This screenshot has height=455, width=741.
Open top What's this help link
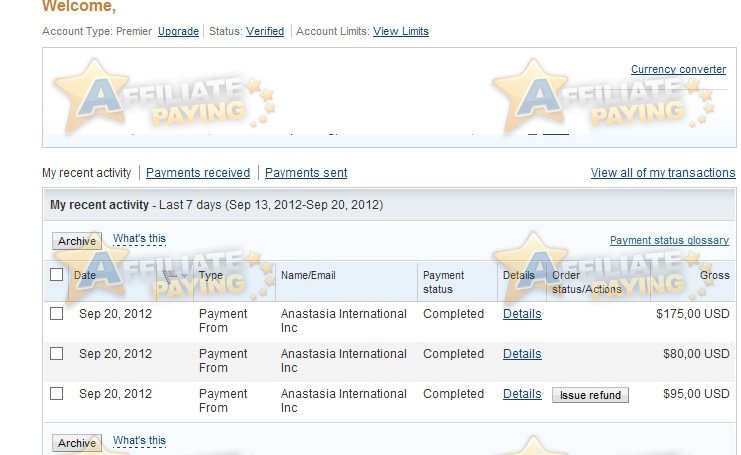tap(139, 239)
